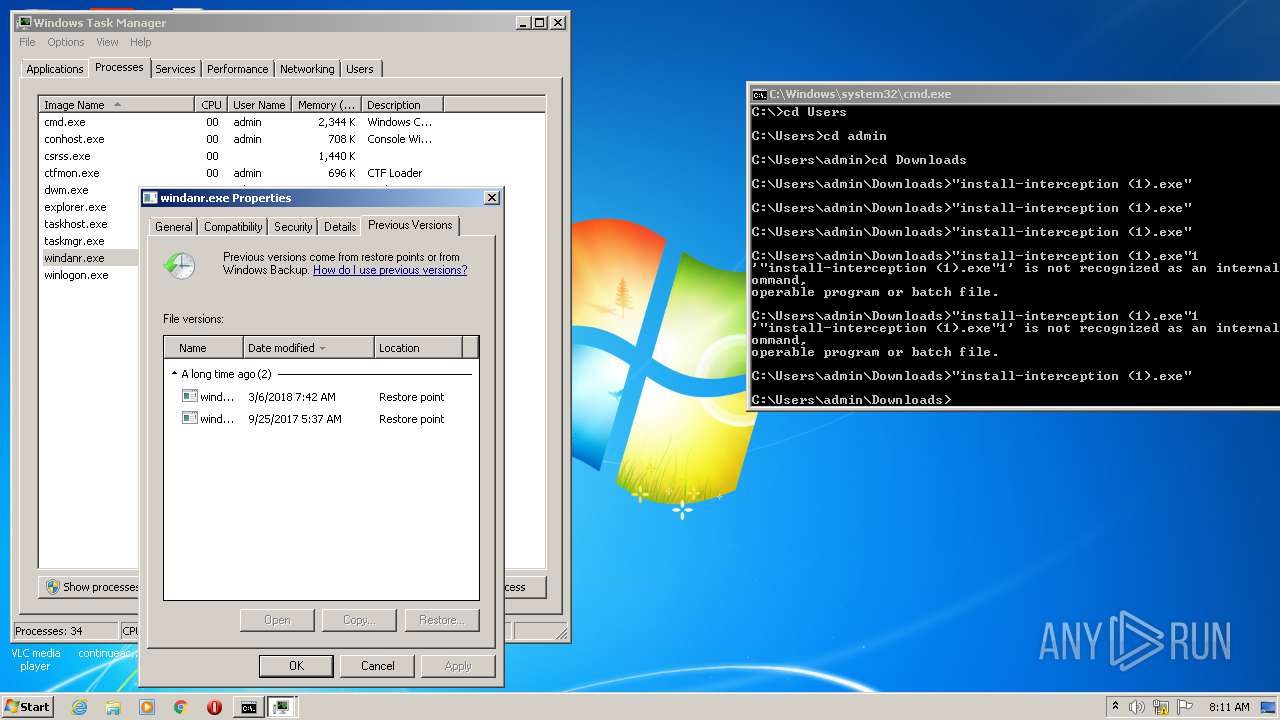Open the Action Center flag icon
Image resolution: width=1280 pixels, height=720 pixels.
(1184, 707)
